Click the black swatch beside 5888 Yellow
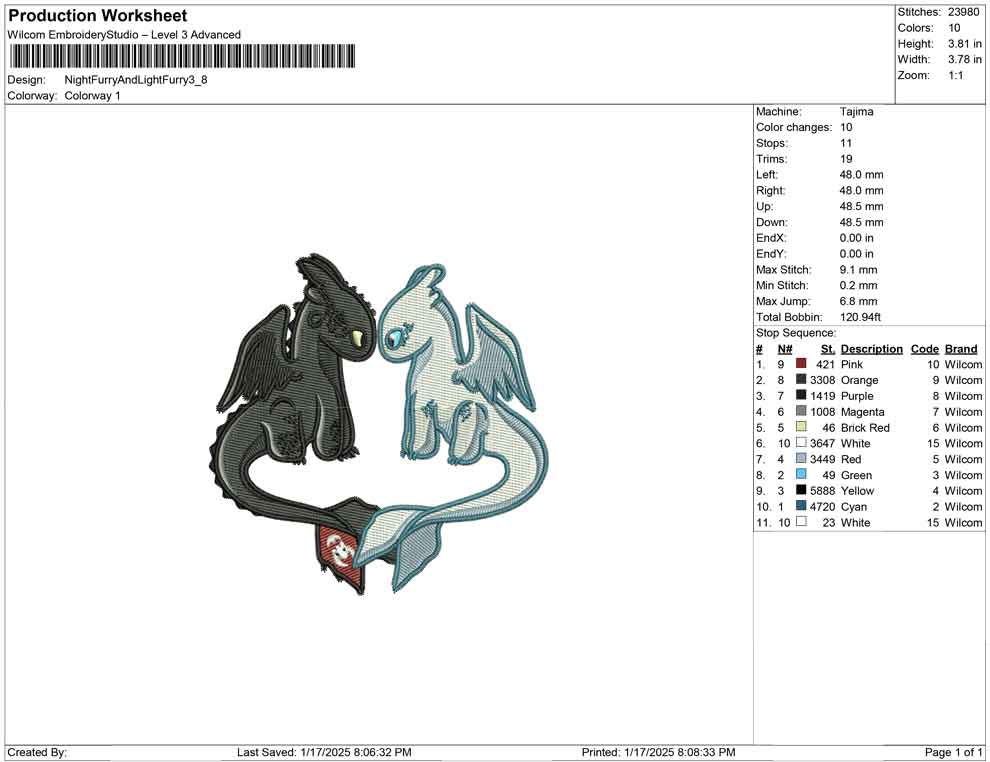This screenshot has height=762, width=990. point(801,490)
